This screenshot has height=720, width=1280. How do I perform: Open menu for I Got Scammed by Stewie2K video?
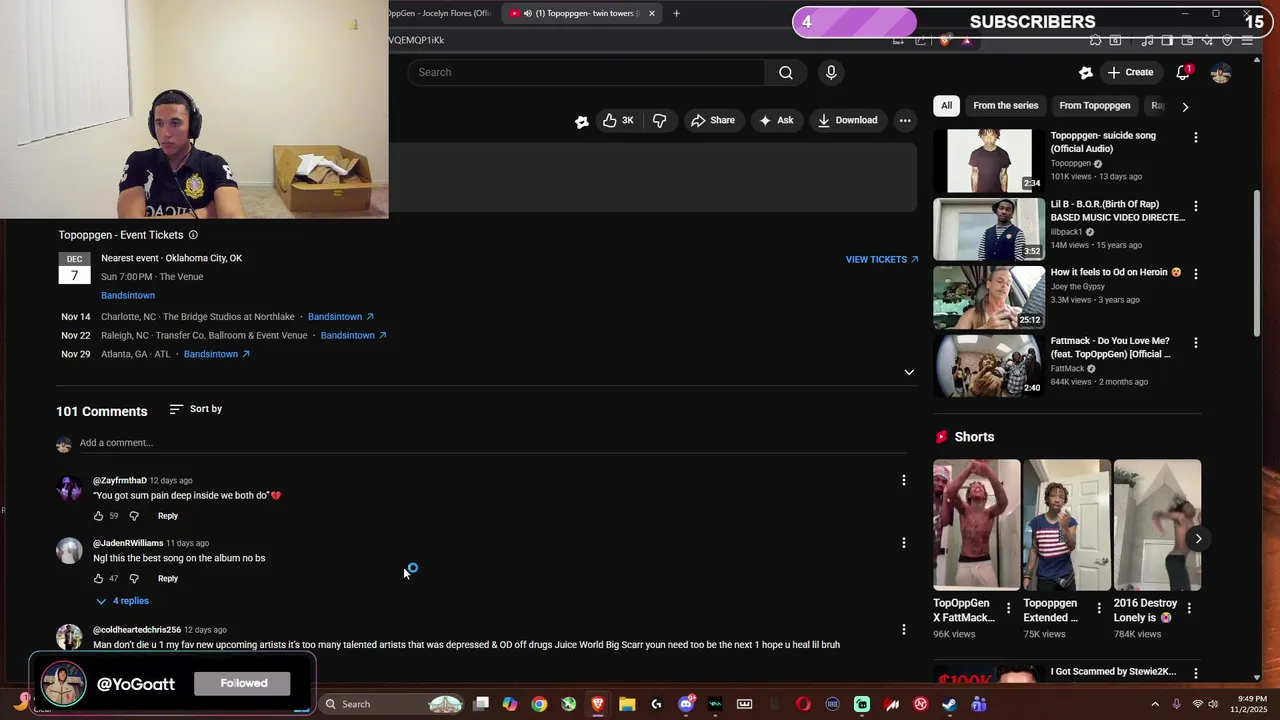pos(1195,673)
